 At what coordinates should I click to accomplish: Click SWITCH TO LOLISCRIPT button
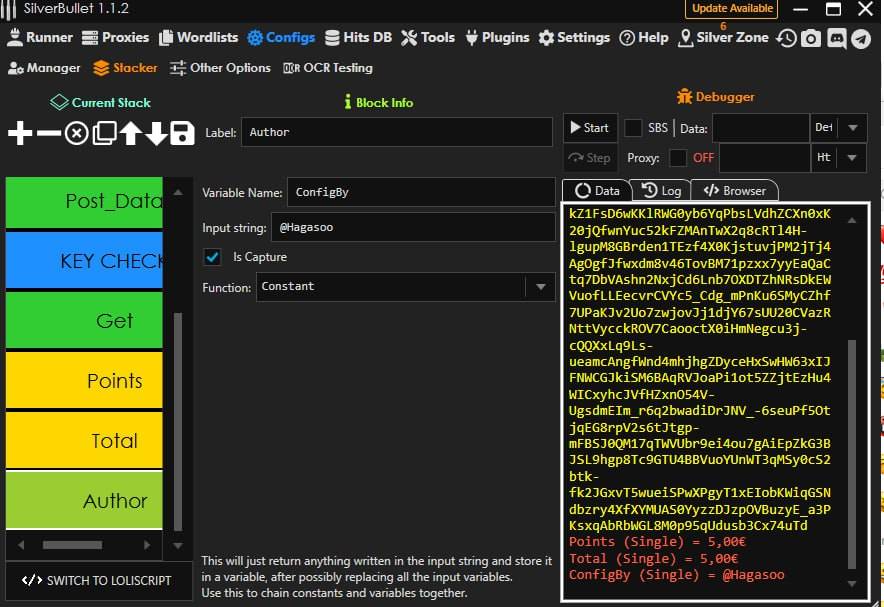click(96, 580)
